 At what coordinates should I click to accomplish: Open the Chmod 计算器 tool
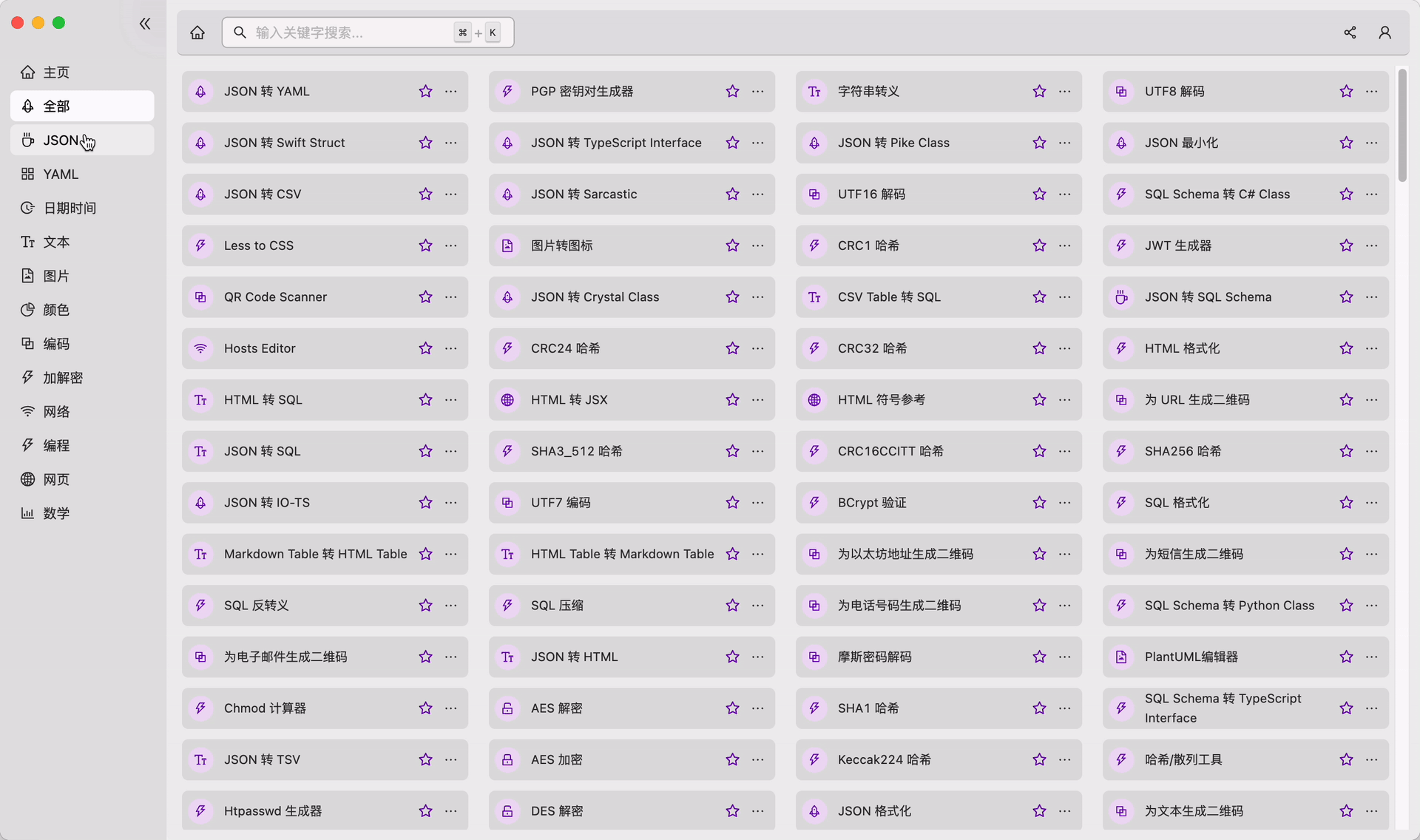tap(265, 708)
